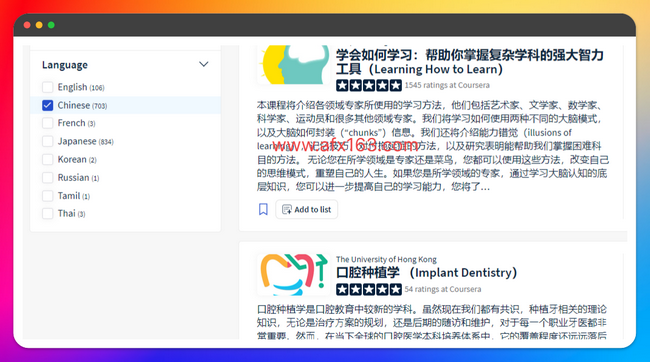Uncheck the Chinese language filter
The width and height of the screenshot is (650, 362).
coord(47,105)
